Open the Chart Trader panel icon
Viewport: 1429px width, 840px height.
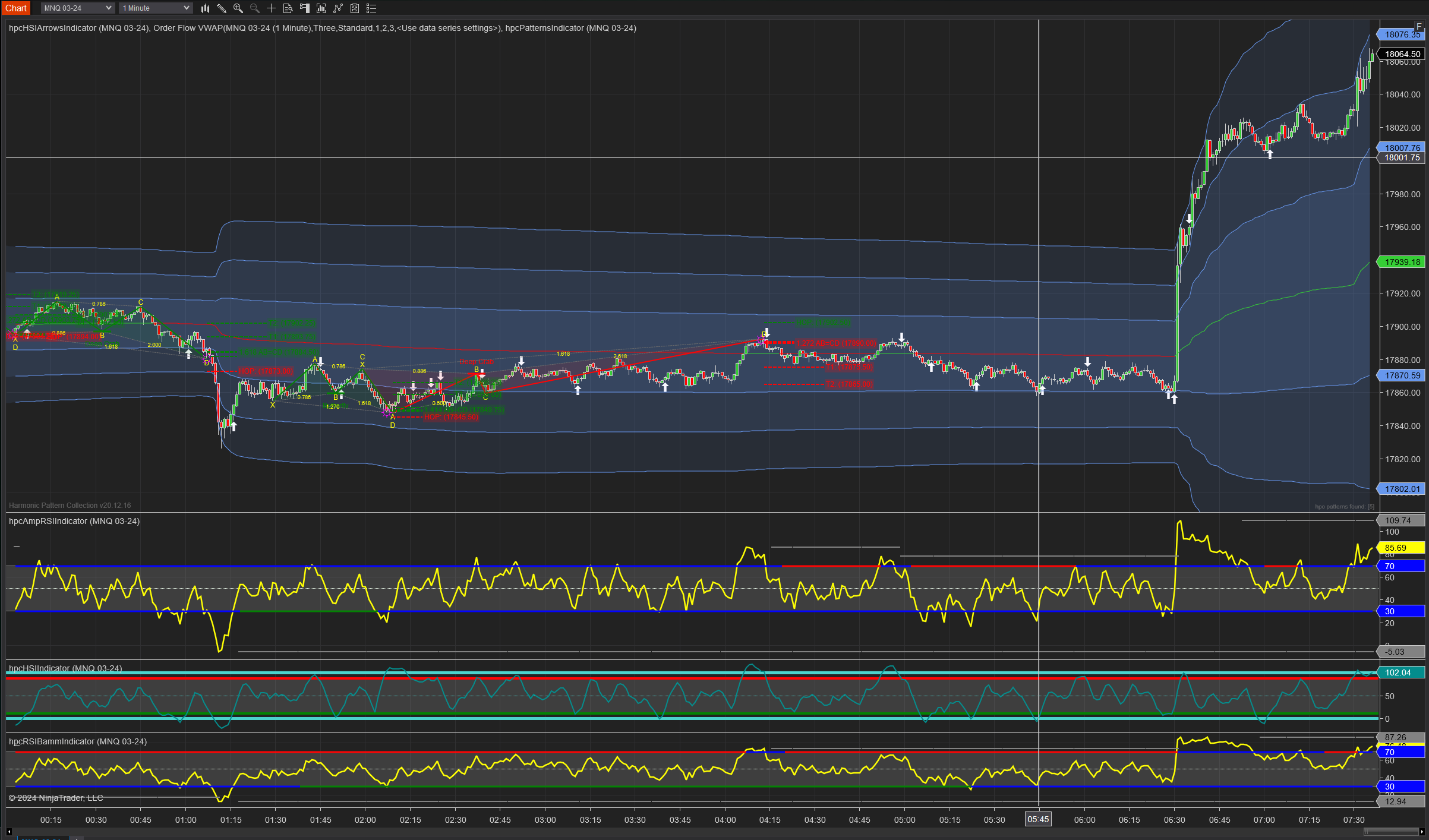coord(304,8)
